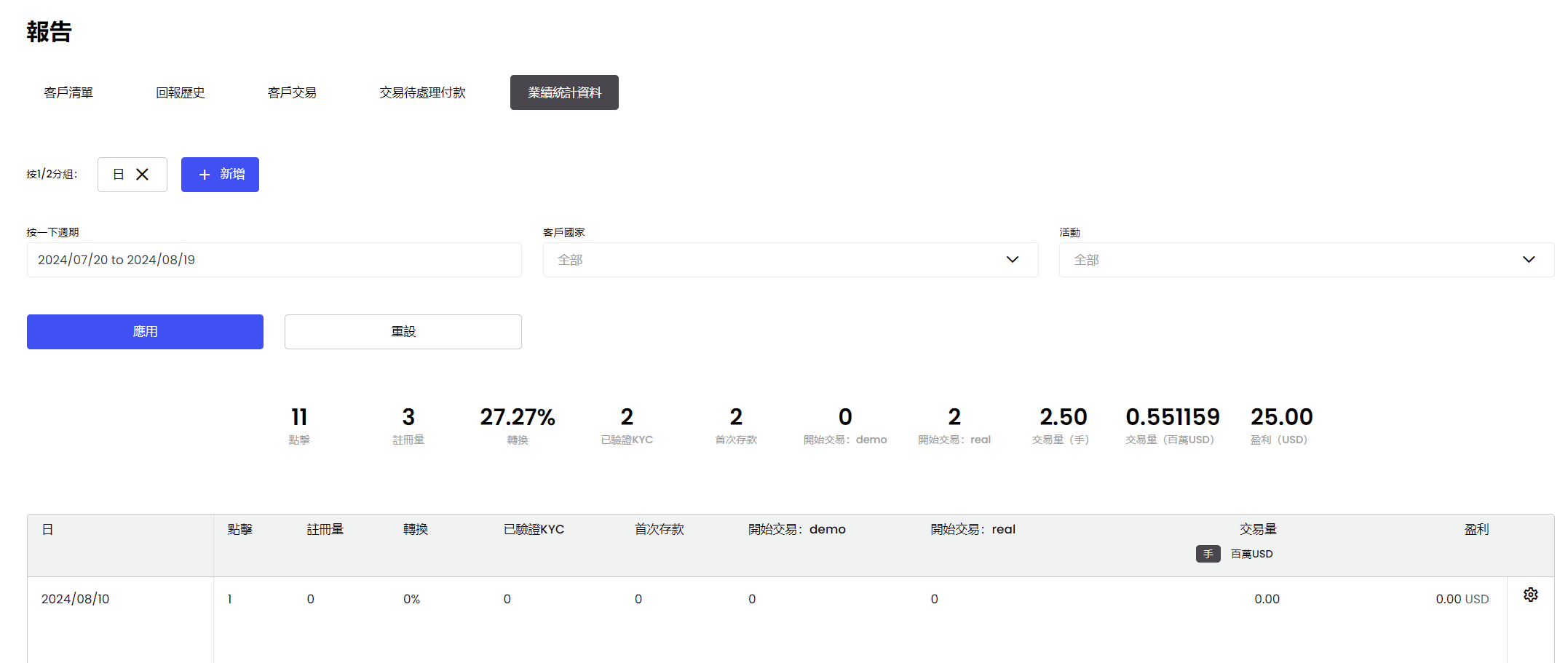Image resolution: width=1568 pixels, height=663 pixels.
Task: Select the 2024/08/10 table row date
Action: click(x=75, y=599)
